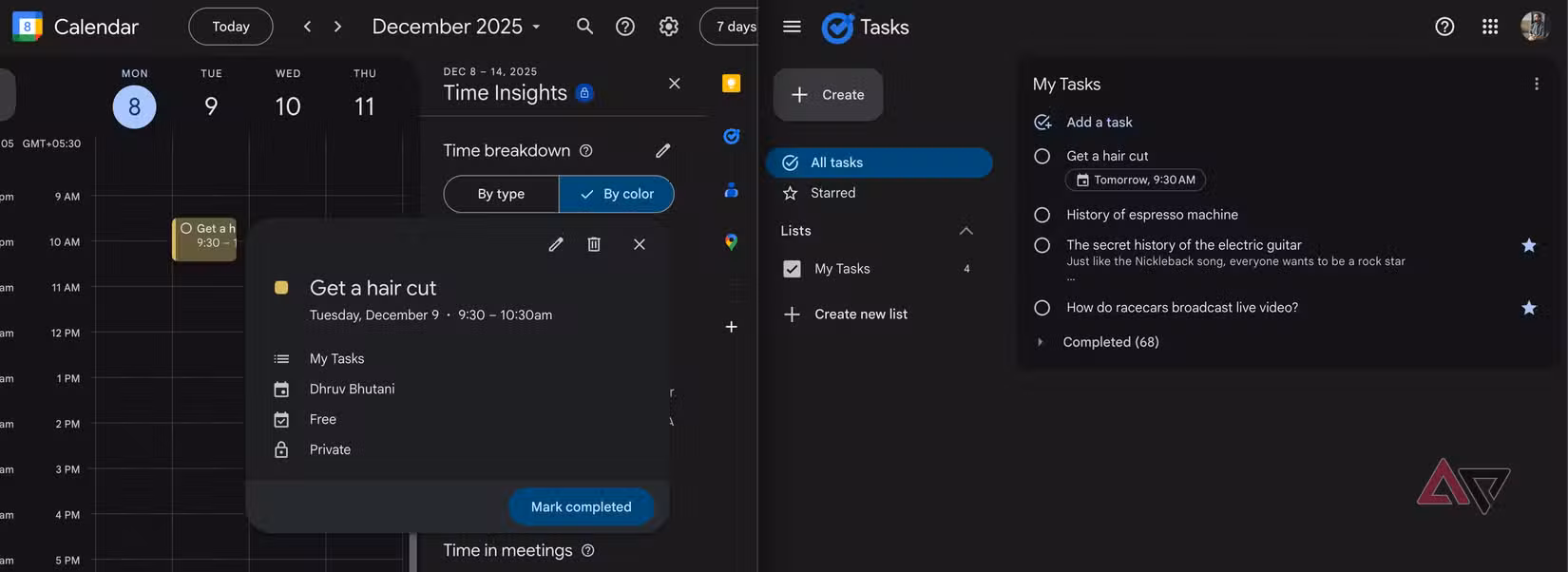Image resolution: width=1568 pixels, height=572 pixels.
Task: Click the Create task button
Action: [x=828, y=95]
